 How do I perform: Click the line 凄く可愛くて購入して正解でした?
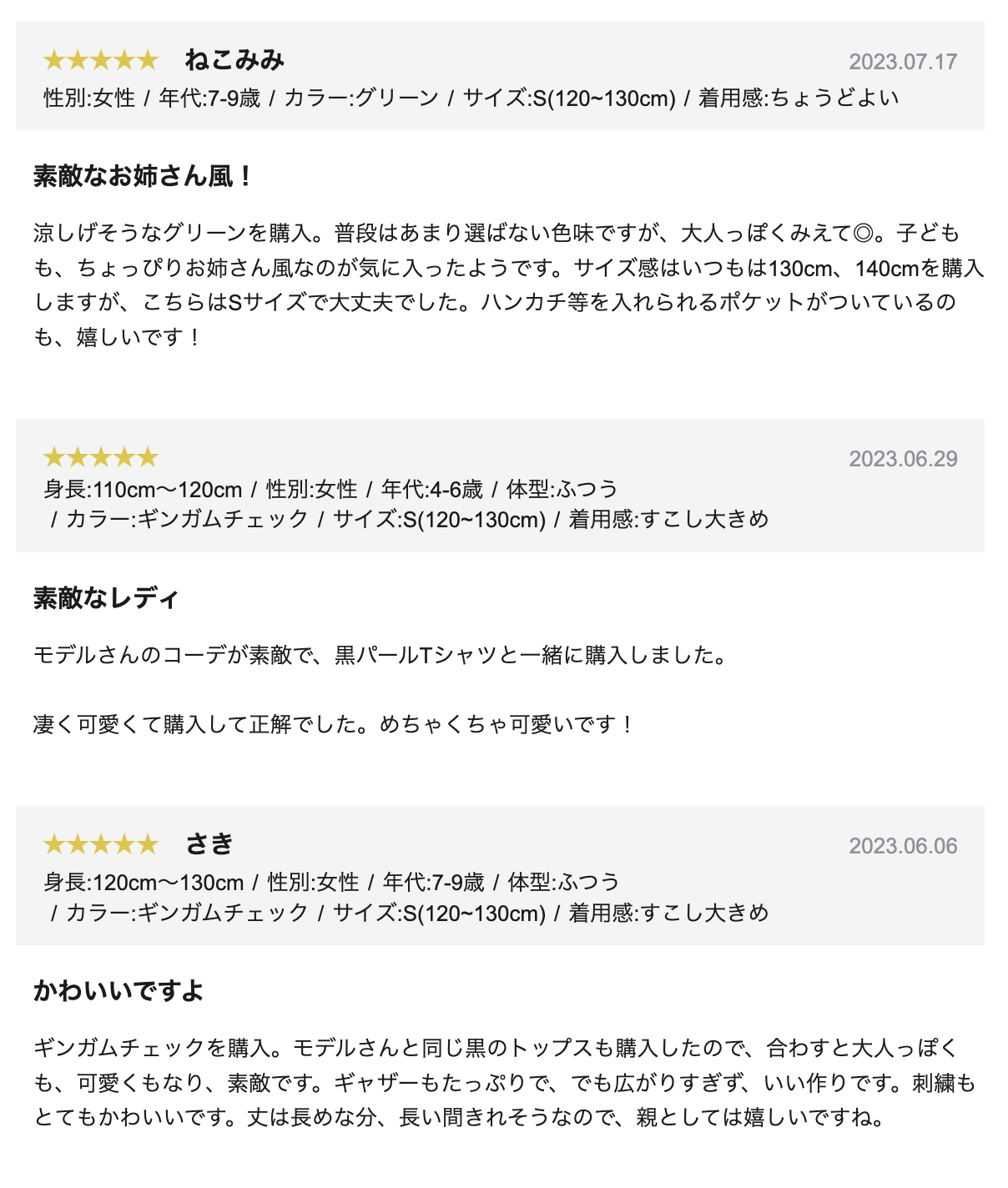[335, 724]
